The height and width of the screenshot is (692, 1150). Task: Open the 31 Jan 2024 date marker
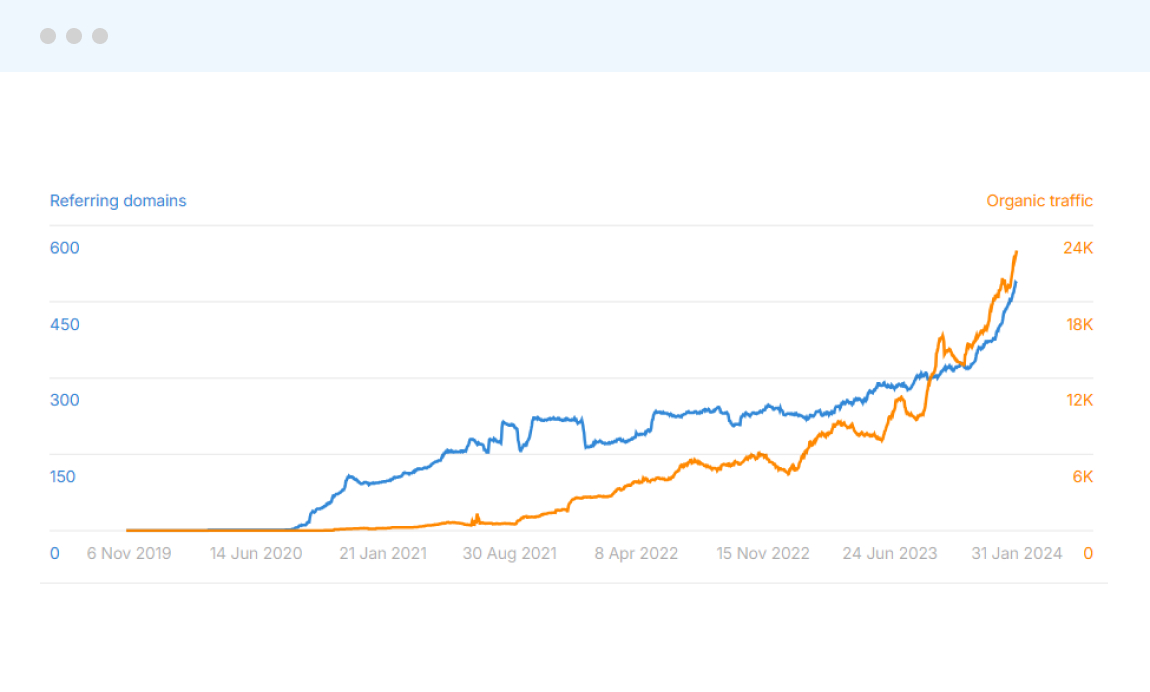point(1017,552)
